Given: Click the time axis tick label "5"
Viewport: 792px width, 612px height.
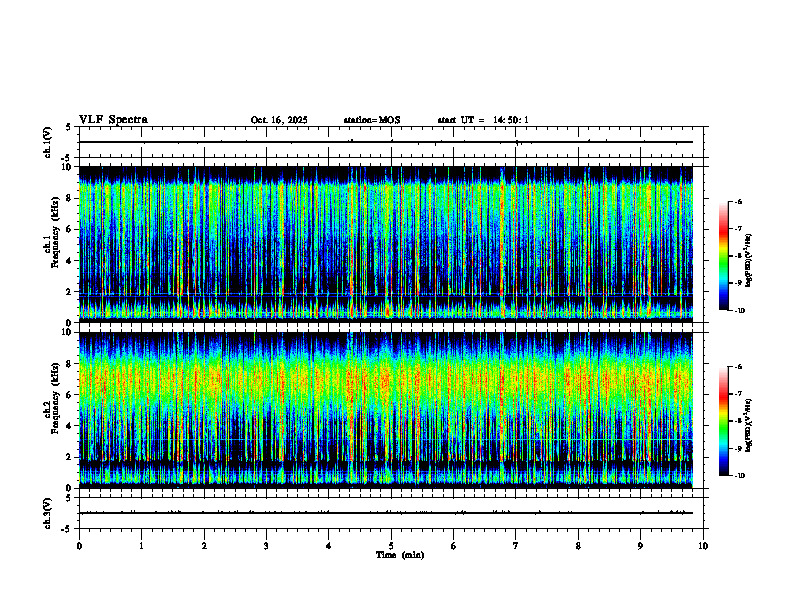Looking at the screenshot, I should [391, 546].
